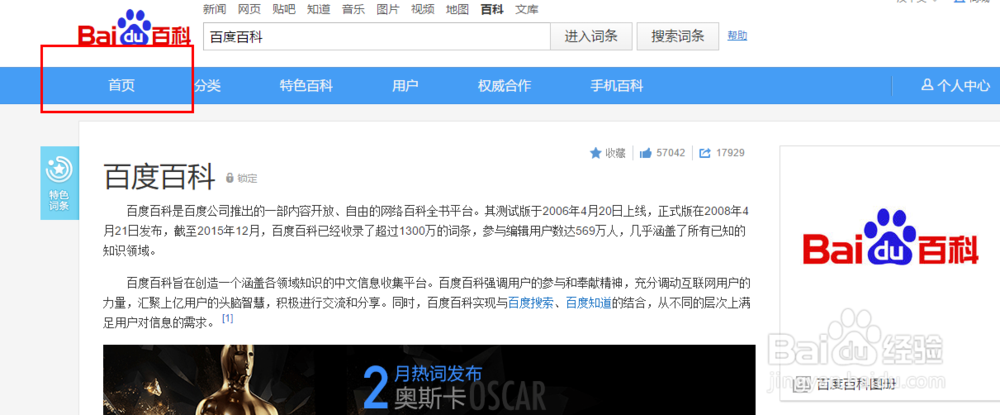Click the search field containing 百度百科

coord(377,36)
